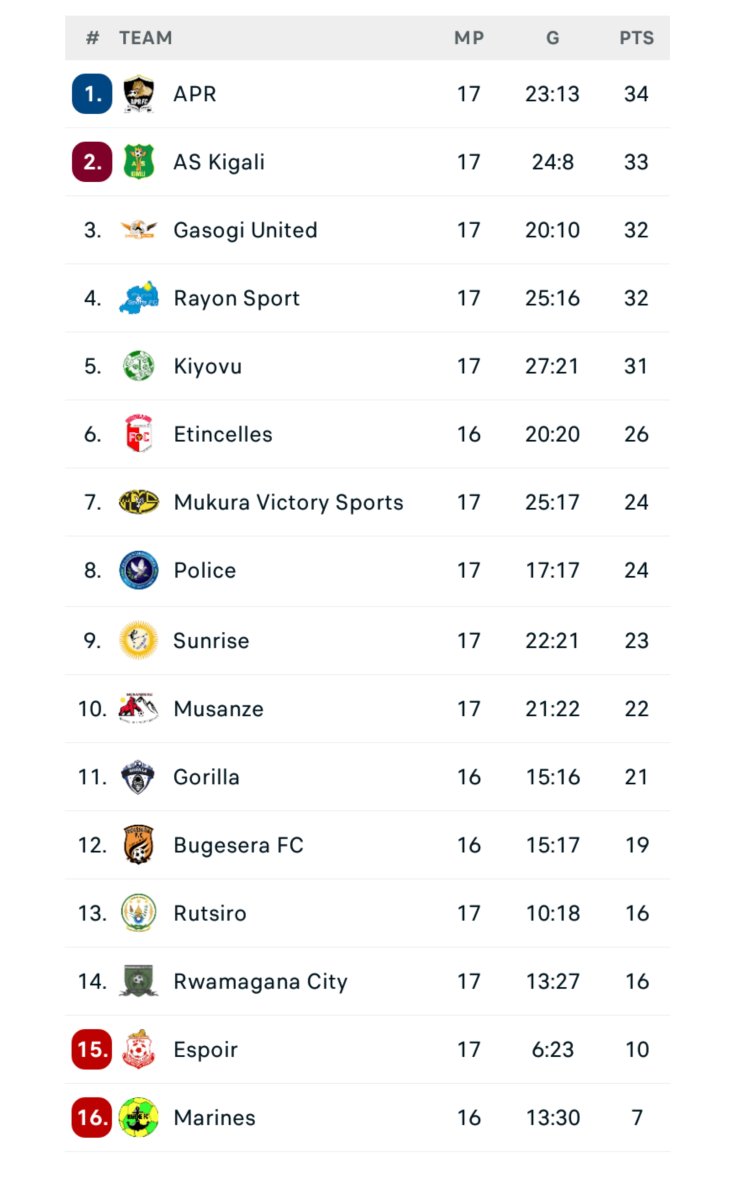The height and width of the screenshot is (1201, 750).
Task: Click the Musanze mountain logo icon
Action: (x=139, y=708)
